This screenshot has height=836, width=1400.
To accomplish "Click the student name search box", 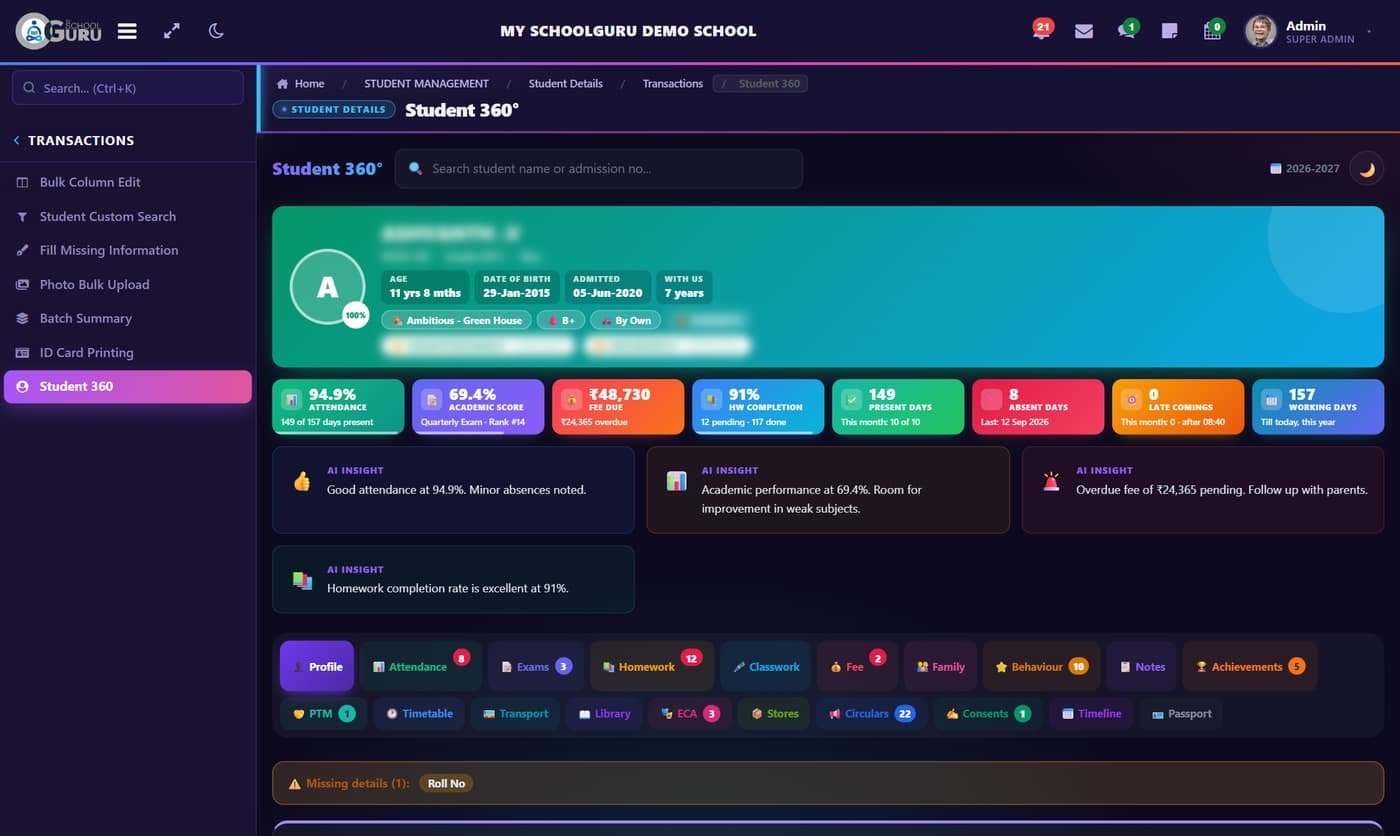I will (x=598, y=169).
